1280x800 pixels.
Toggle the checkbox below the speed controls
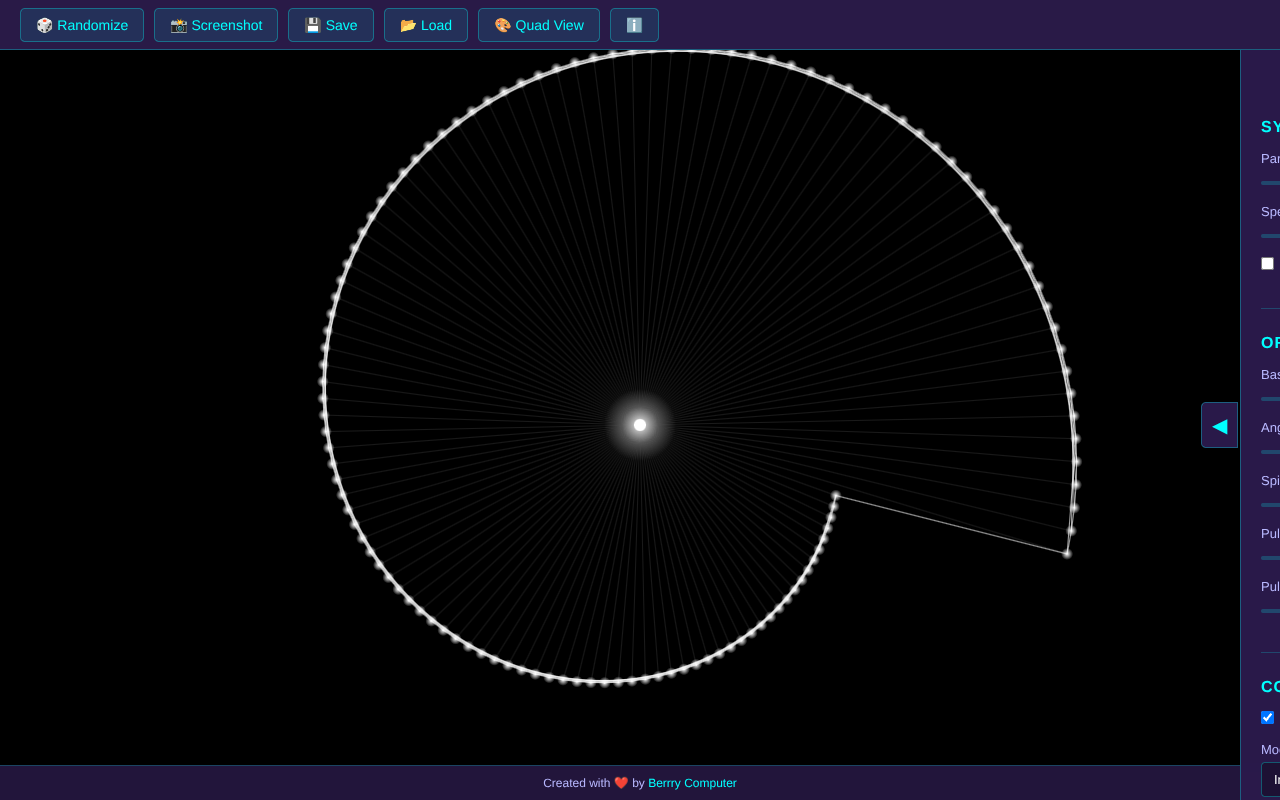coord(1267,263)
